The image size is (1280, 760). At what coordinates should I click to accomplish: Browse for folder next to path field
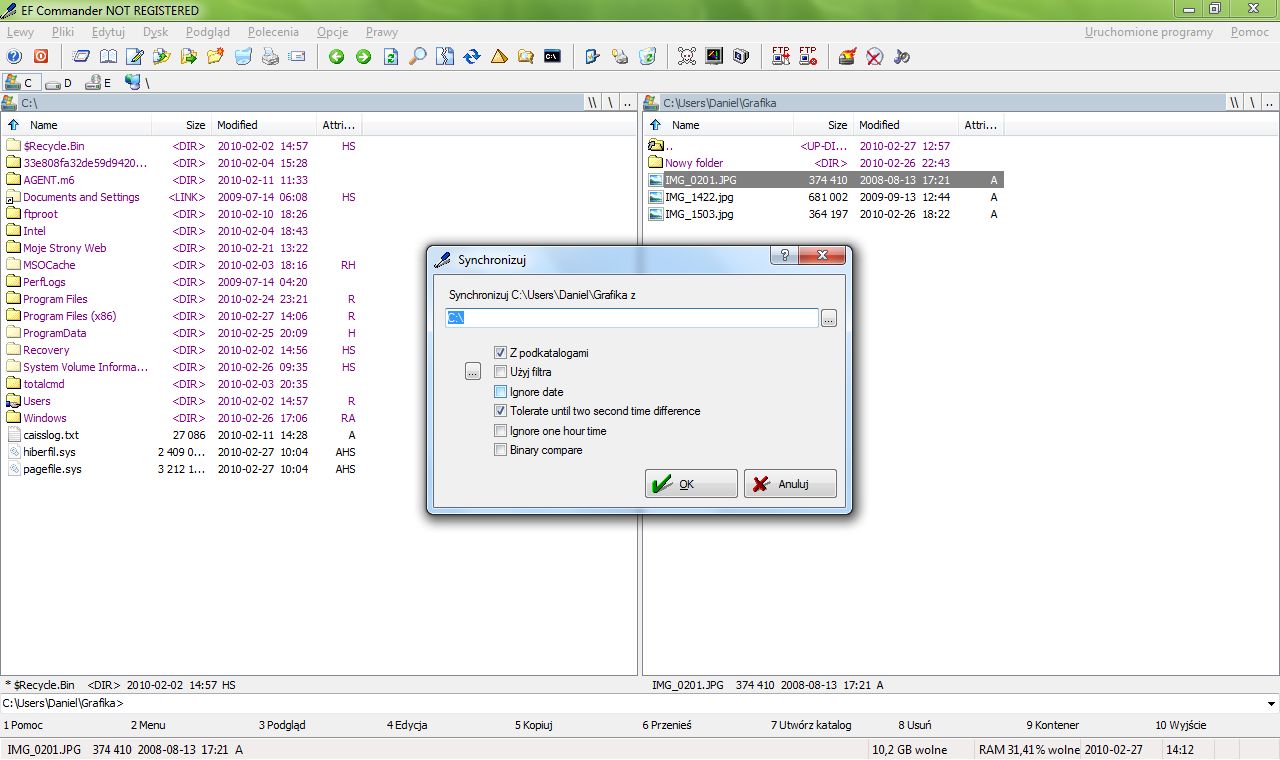coord(829,318)
